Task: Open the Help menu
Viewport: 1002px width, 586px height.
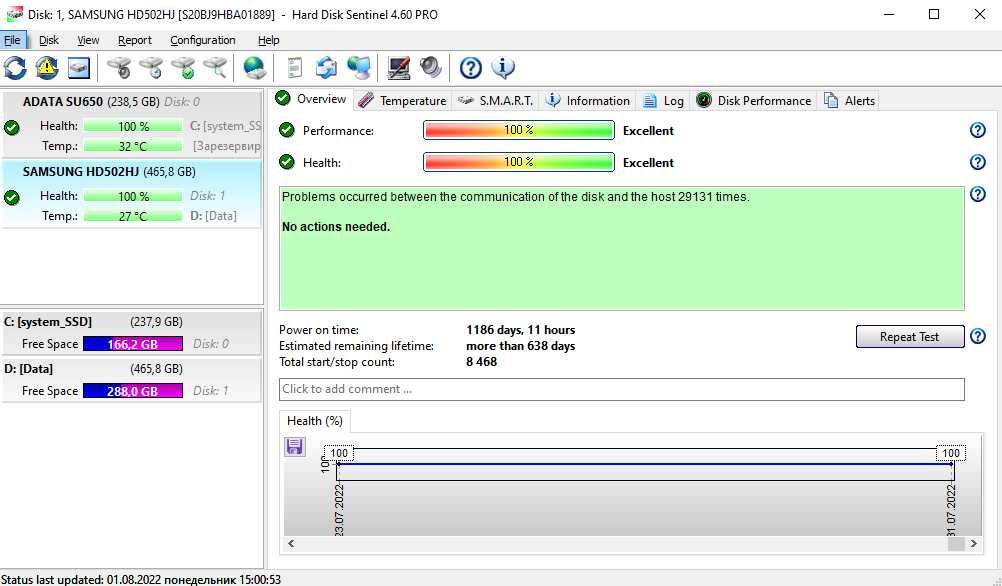Action: point(268,40)
